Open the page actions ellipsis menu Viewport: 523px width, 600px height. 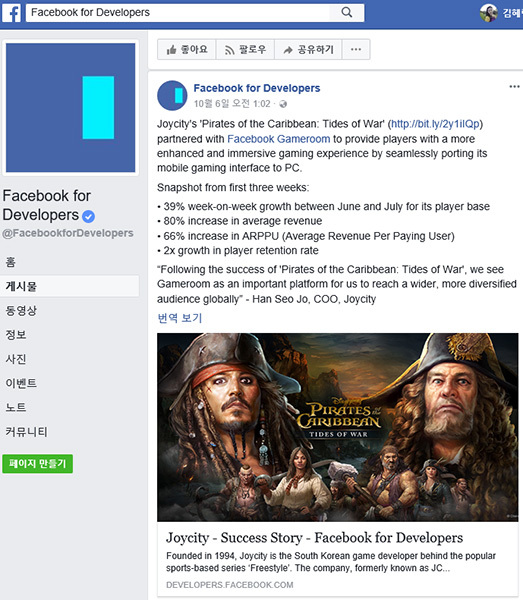pos(356,49)
